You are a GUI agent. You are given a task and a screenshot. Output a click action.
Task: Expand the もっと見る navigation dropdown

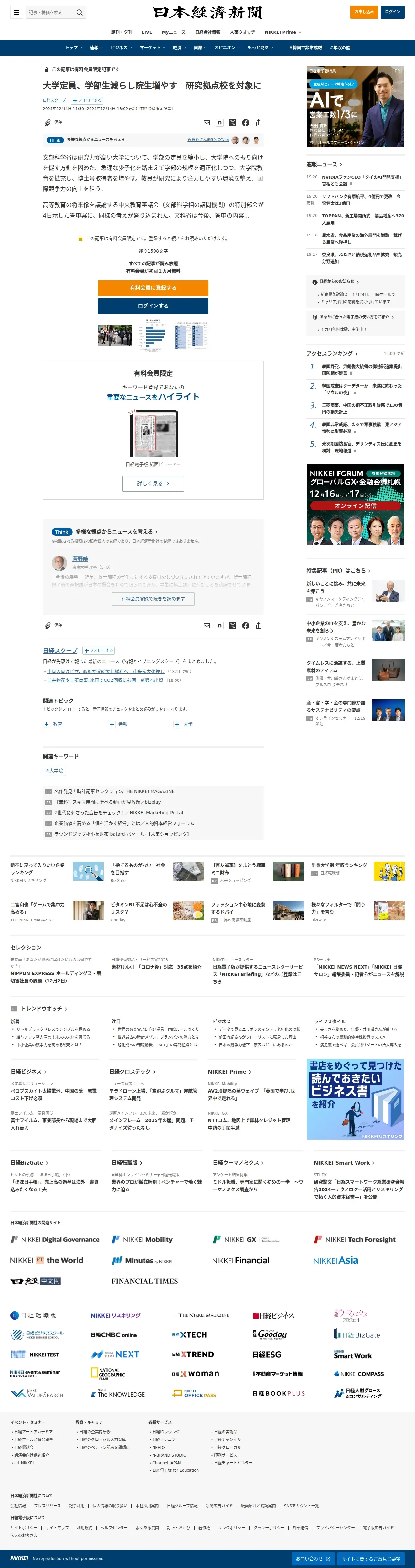click(x=260, y=47)
